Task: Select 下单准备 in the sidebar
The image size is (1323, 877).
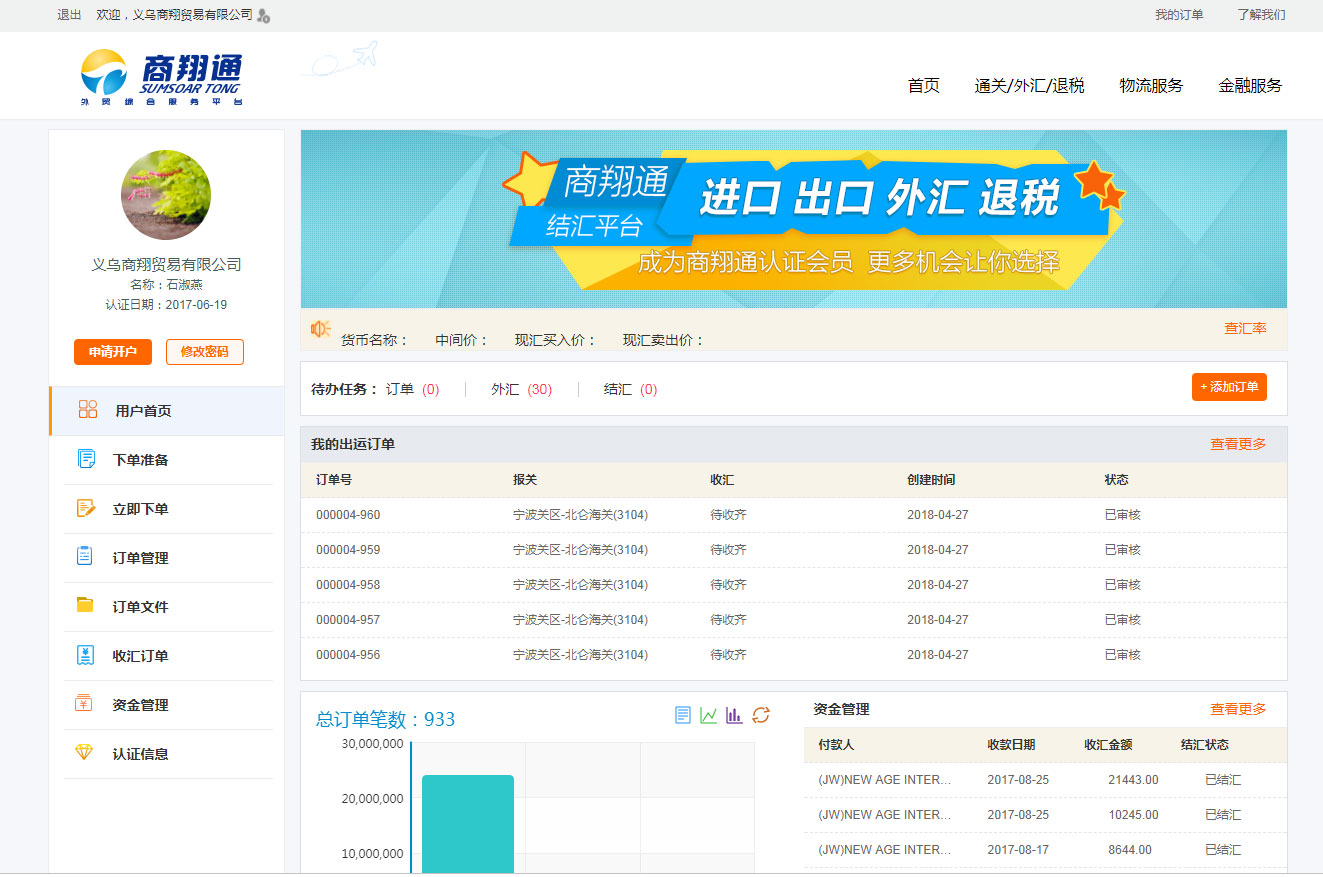Action: coord(167,460)
